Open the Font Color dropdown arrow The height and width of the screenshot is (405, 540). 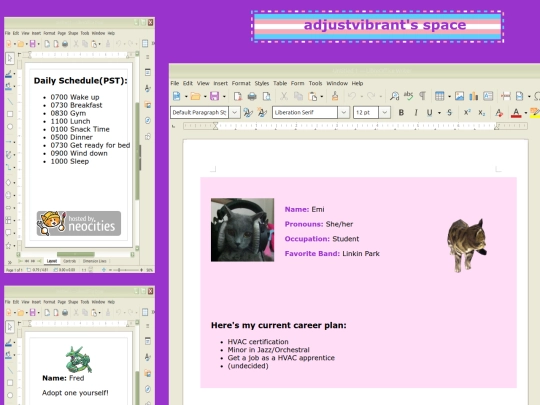tap(526, 113)
